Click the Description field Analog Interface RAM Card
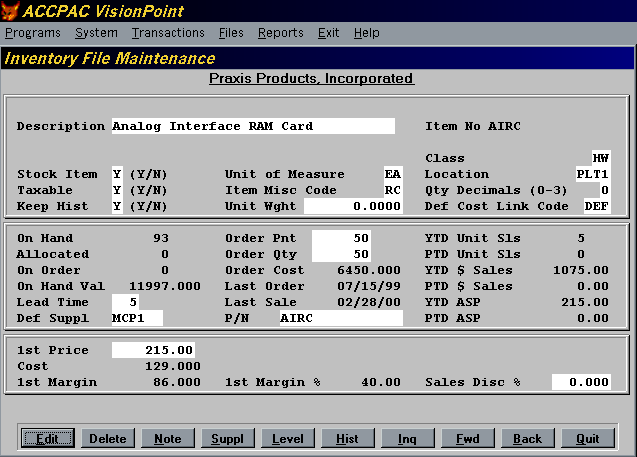637x457 pixels. (253, 126)
